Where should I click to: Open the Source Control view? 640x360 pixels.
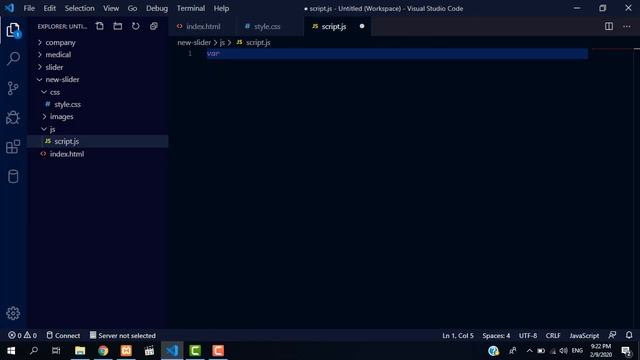13,88
